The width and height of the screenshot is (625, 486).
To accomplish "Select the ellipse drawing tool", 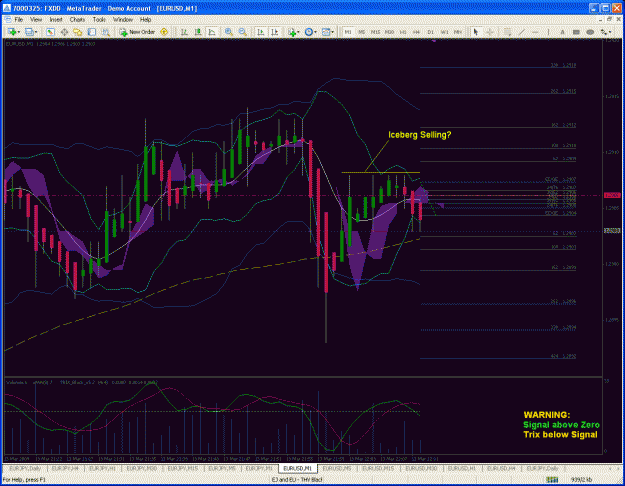I will [590, 32].
